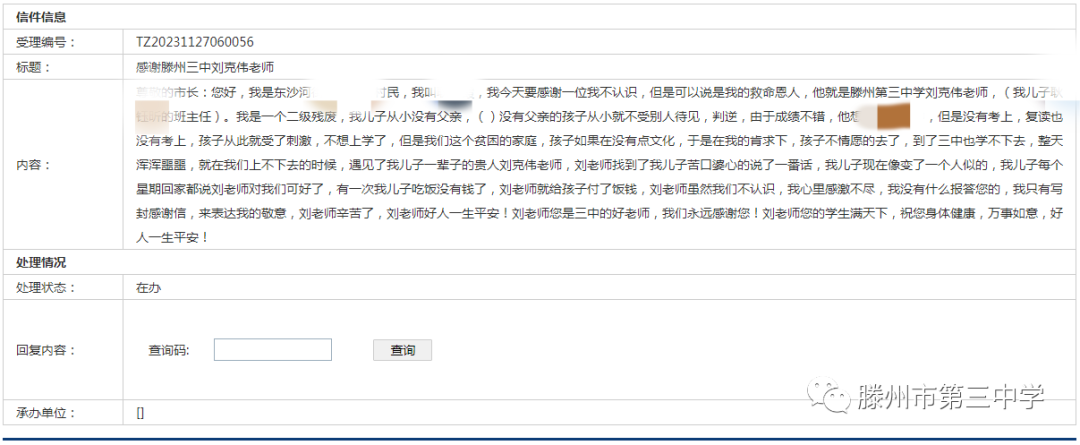Click the 回复内容 label
The height and width of the screenshot is (445, 1080).
45,350
